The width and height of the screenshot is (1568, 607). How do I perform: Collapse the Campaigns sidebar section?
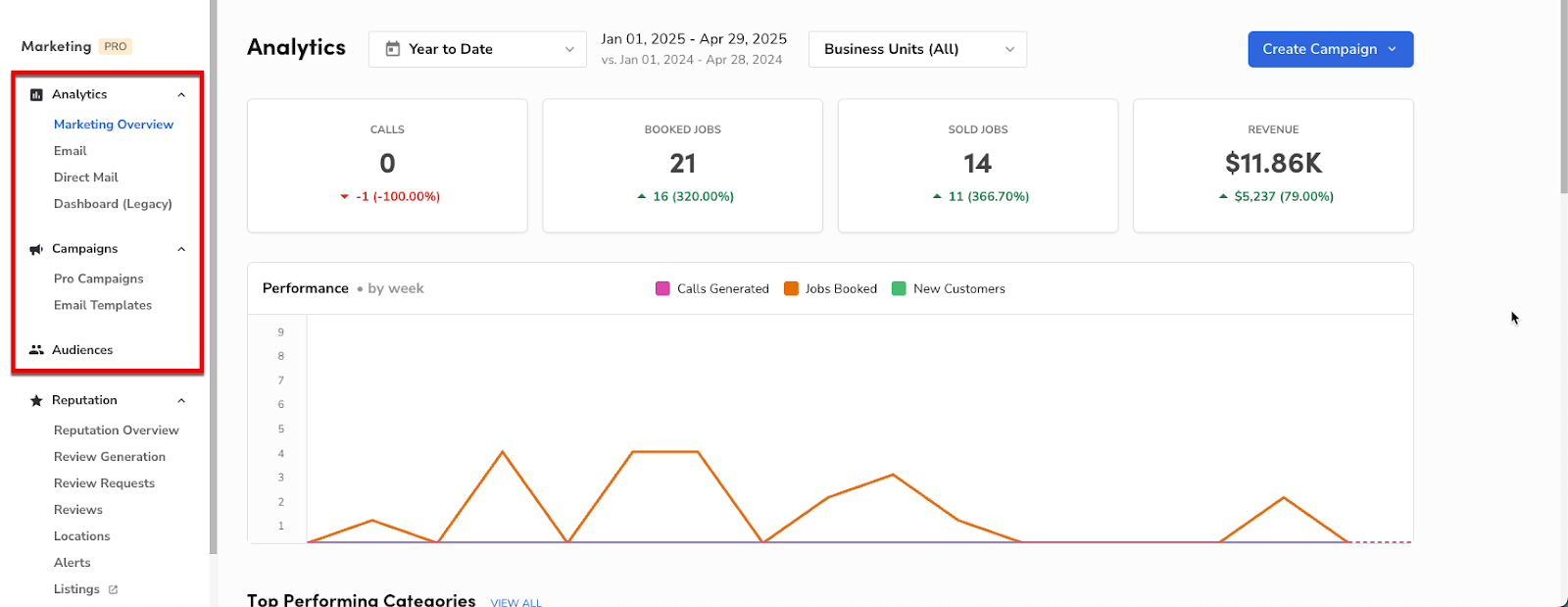click(181, 249)
